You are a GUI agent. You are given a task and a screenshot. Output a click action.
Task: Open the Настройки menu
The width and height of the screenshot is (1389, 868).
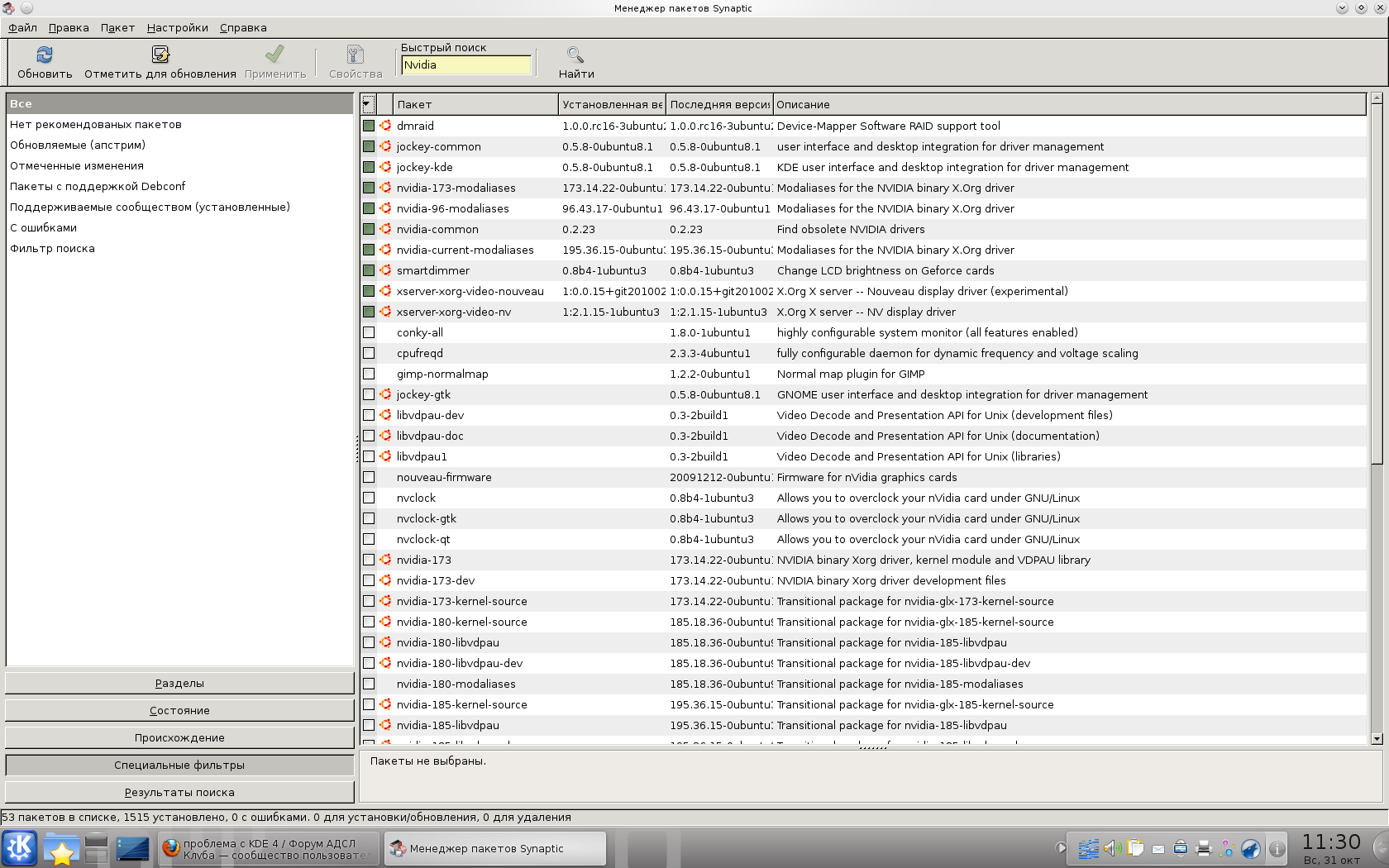178,27
